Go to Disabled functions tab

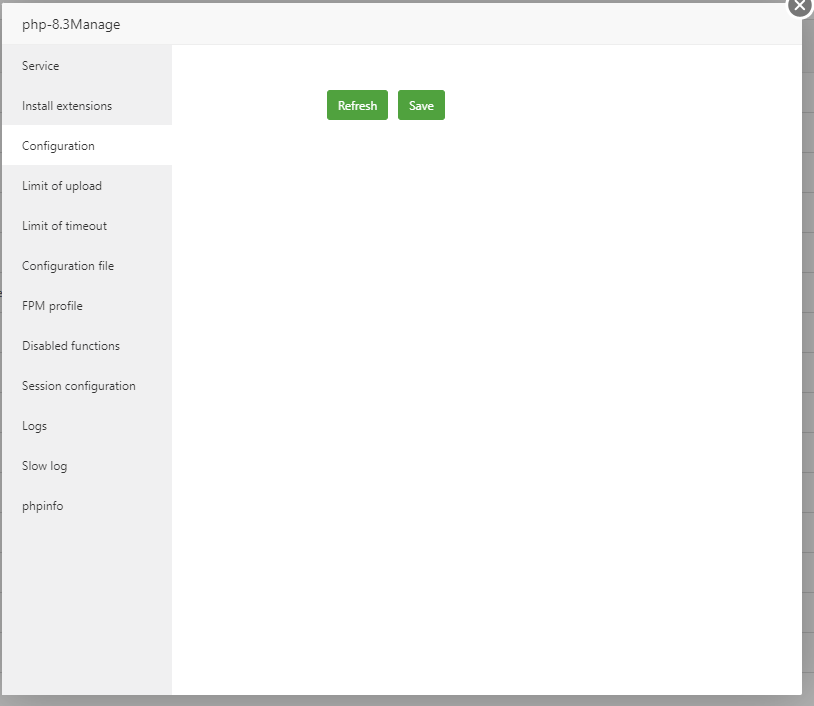click(x=87, y=346)
